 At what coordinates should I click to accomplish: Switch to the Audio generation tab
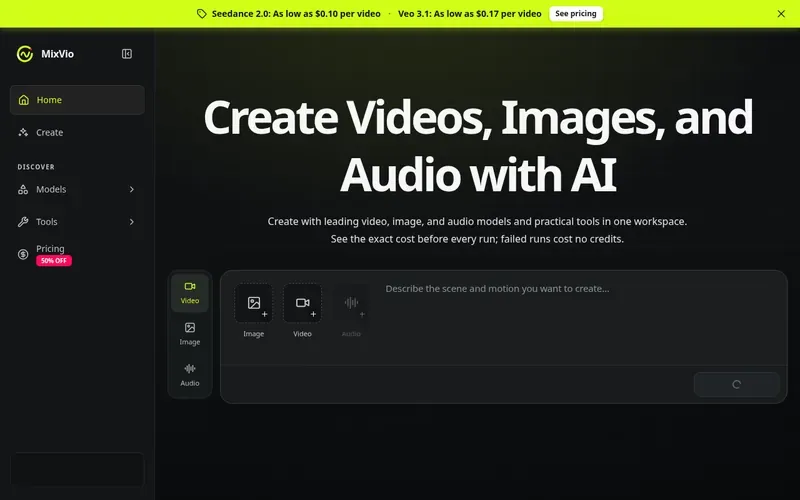[190, 375]
